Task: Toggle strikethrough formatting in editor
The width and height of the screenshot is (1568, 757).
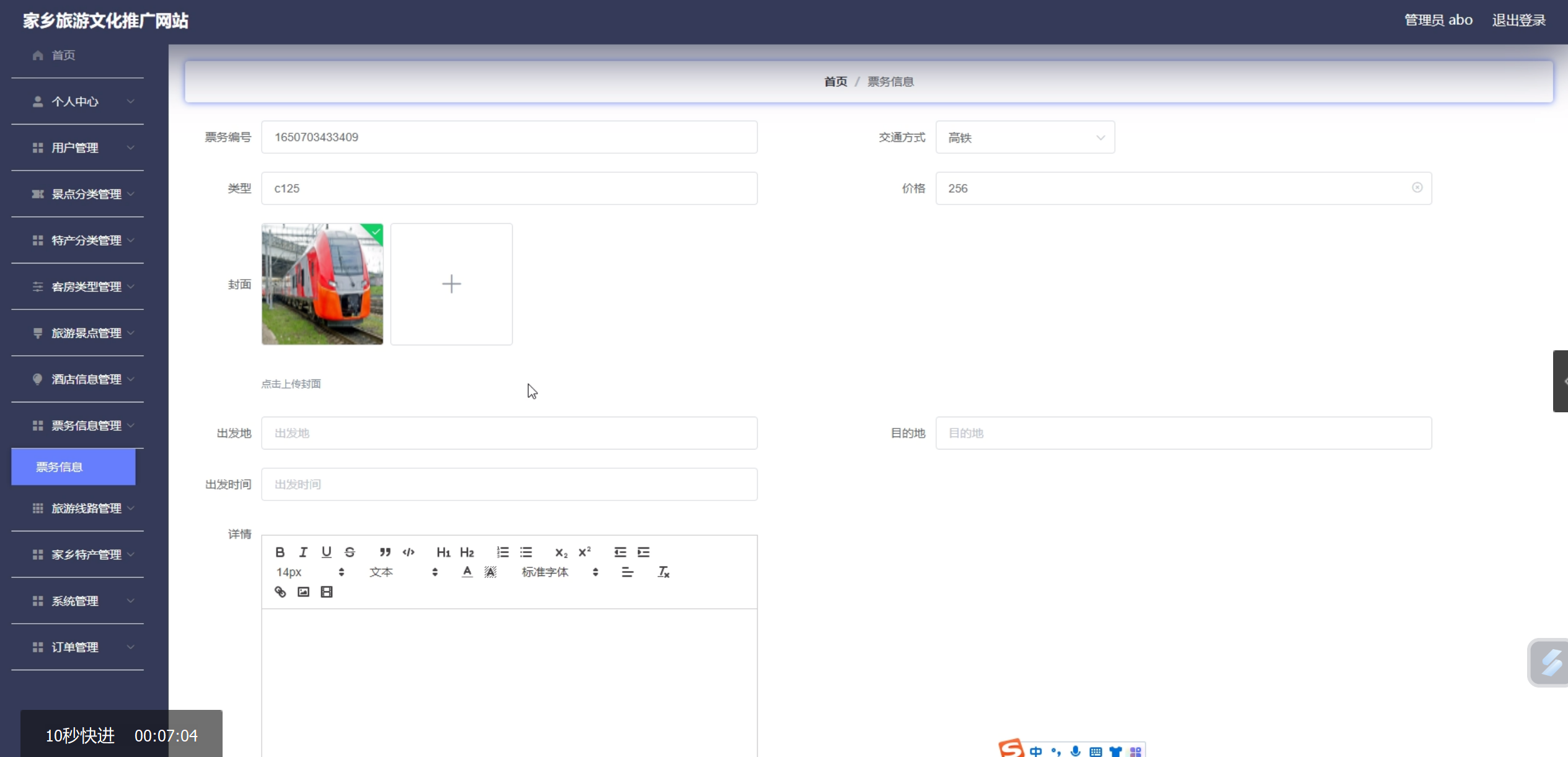Action: 350,552
